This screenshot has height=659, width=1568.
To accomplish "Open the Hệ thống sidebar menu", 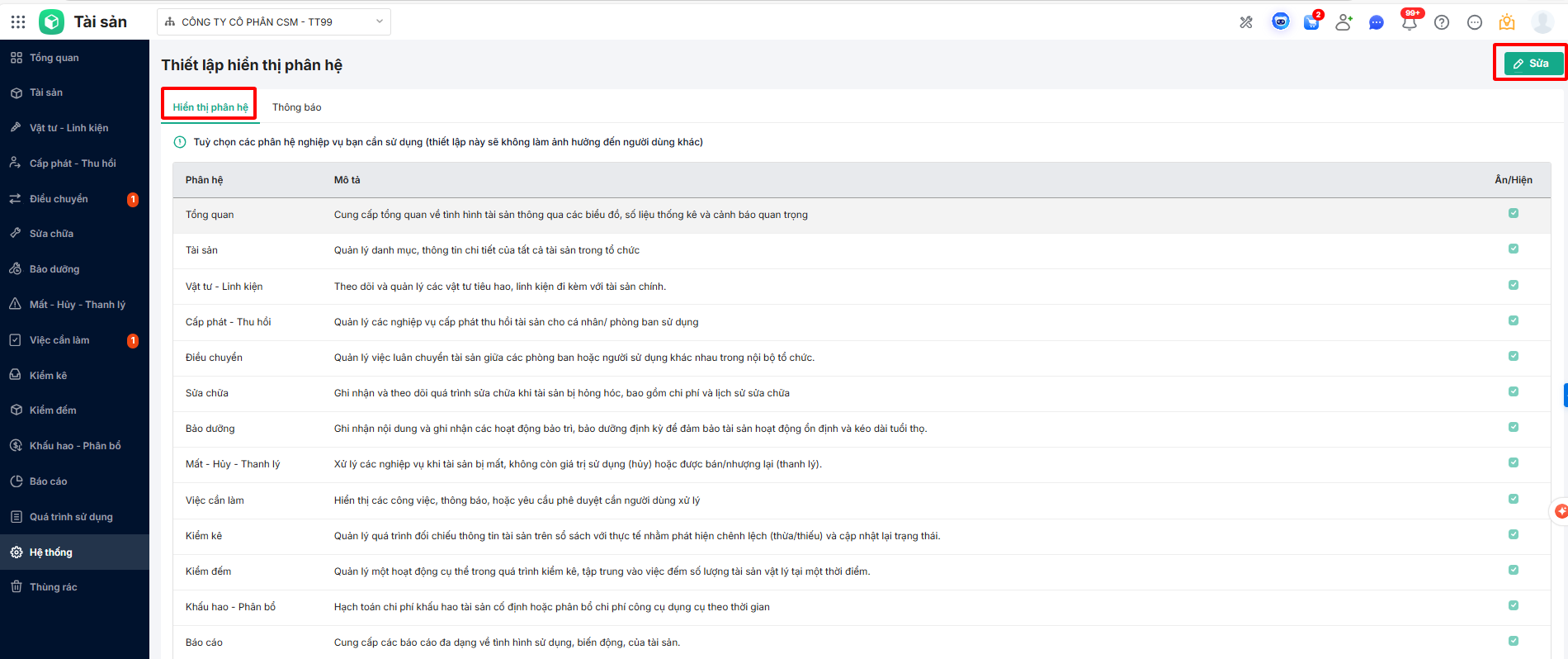I will point(51,552).
